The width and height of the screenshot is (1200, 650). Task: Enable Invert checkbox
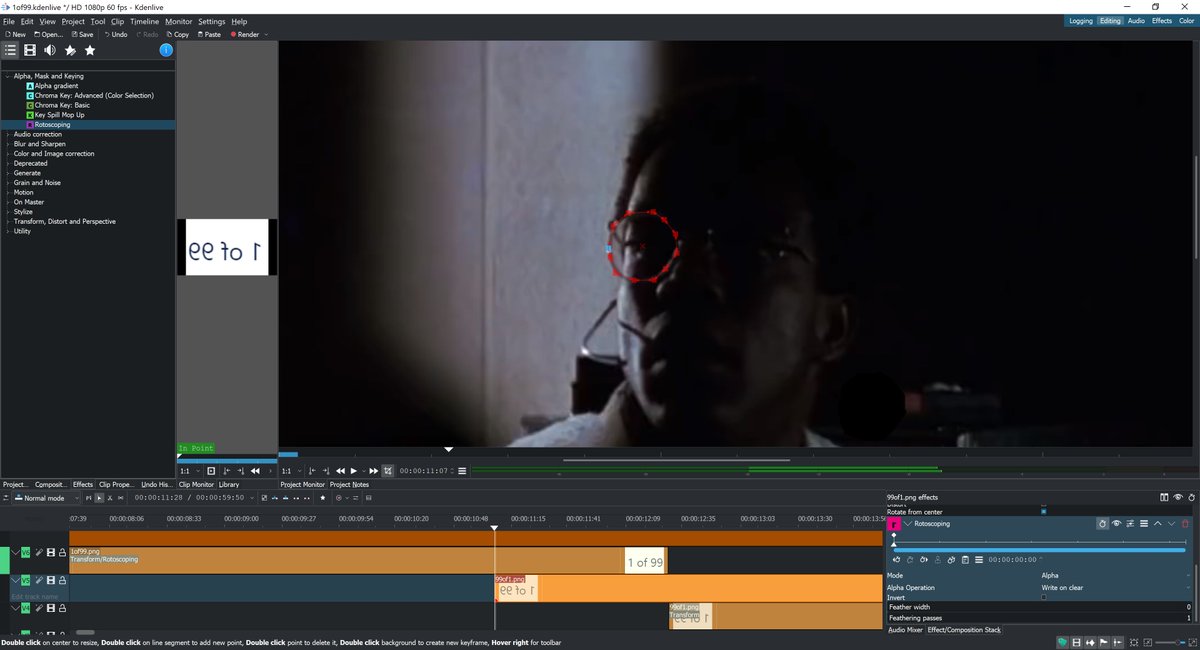tap(1044, 597)
